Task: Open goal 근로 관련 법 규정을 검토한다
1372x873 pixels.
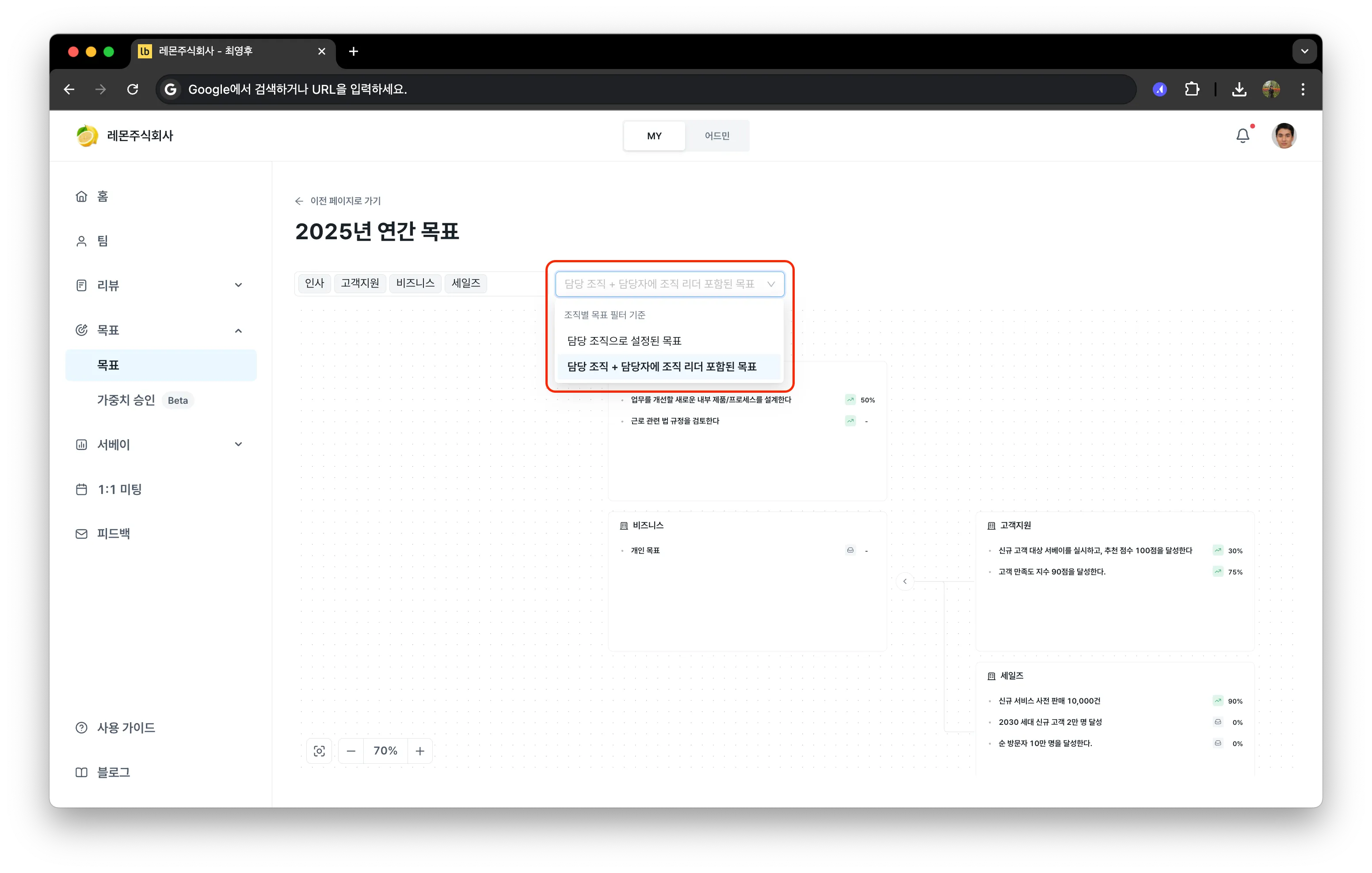Action: click(675, 421)
